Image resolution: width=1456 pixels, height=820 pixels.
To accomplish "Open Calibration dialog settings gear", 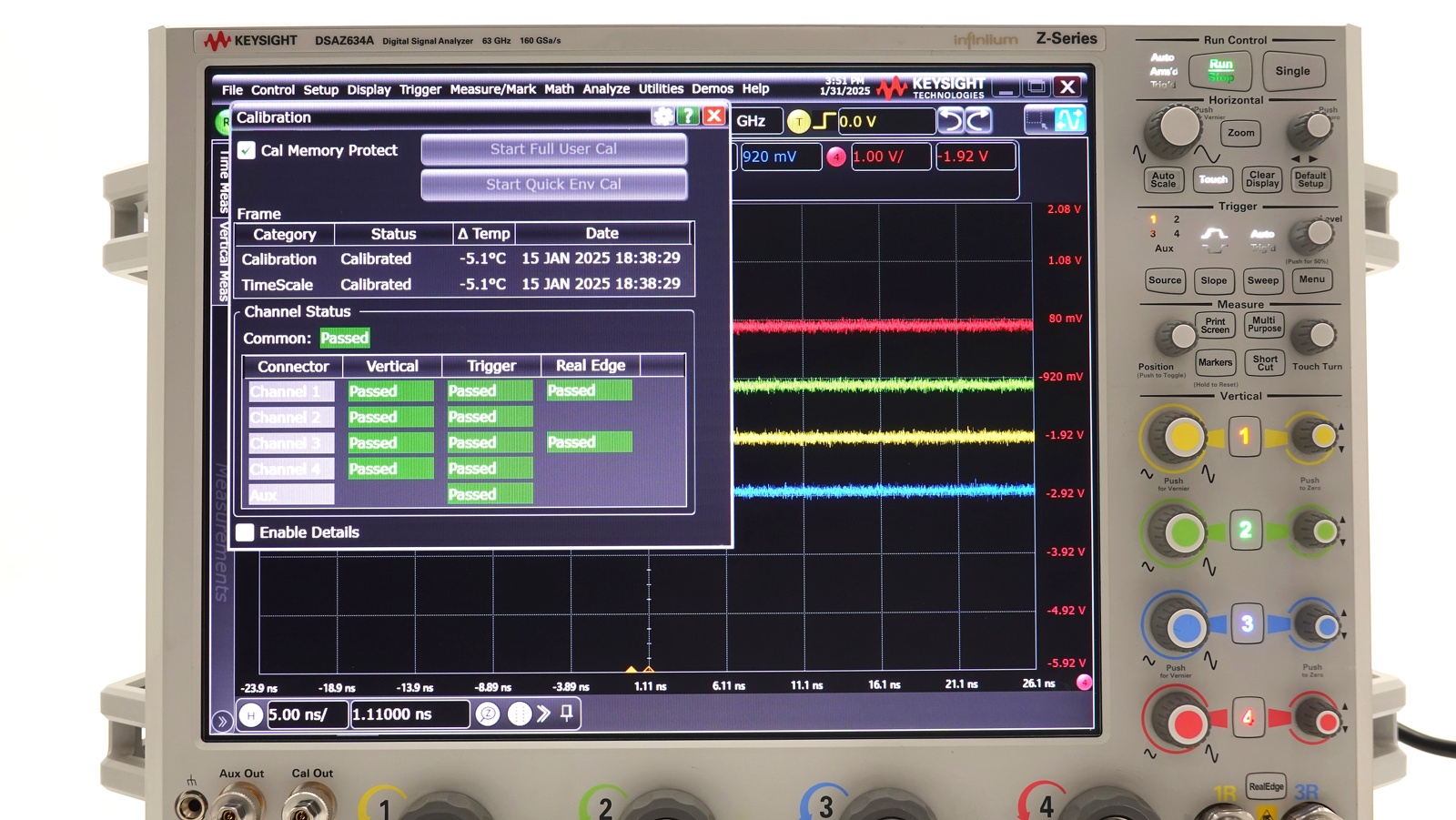I will pos(663,116).
